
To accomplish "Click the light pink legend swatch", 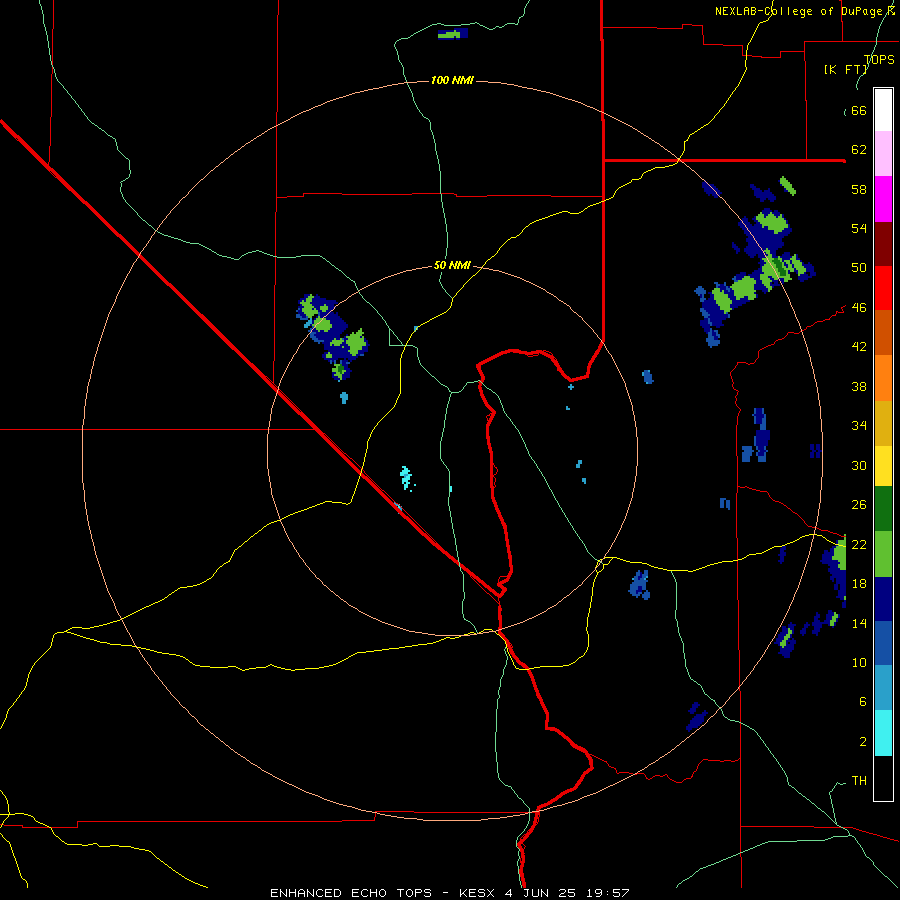I will [x=883, y=153].
